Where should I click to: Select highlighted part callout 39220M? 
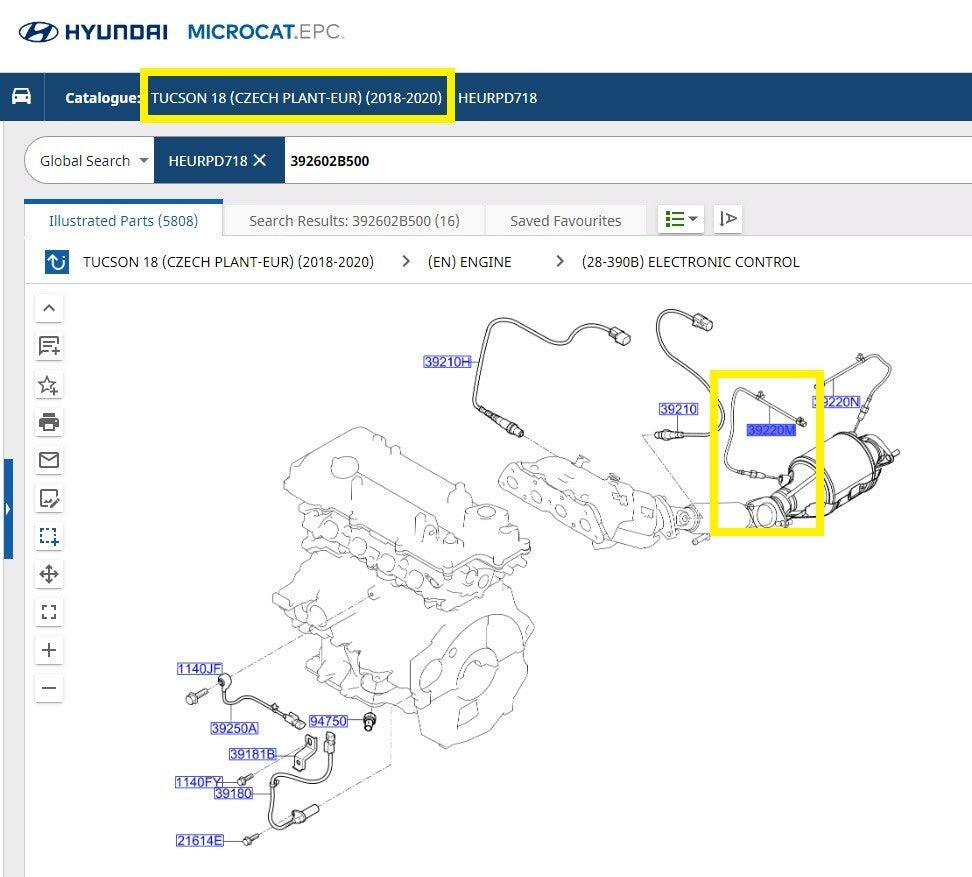click(771, 430)
